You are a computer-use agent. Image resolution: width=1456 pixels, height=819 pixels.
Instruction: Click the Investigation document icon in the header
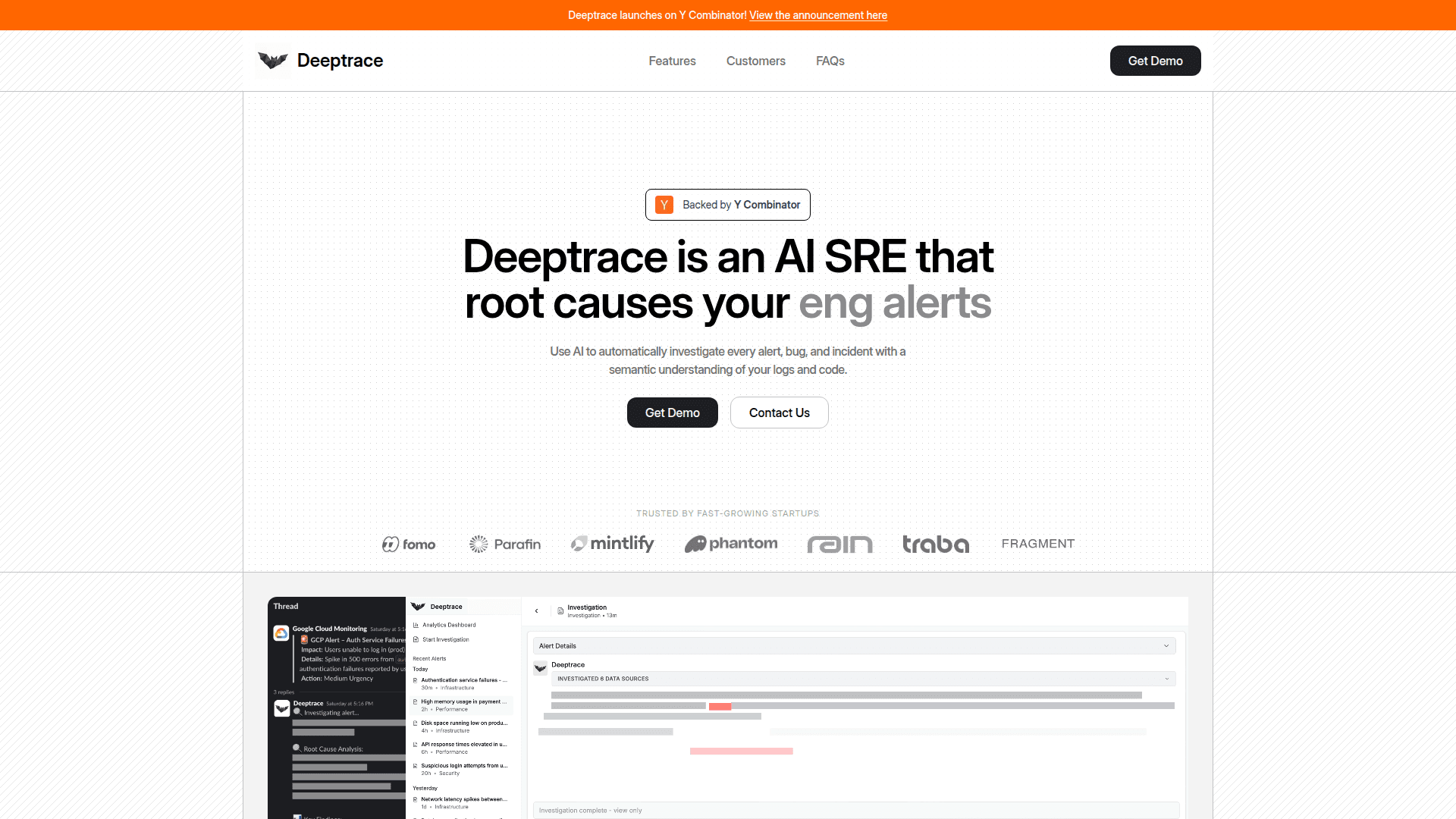pos(559,610)
